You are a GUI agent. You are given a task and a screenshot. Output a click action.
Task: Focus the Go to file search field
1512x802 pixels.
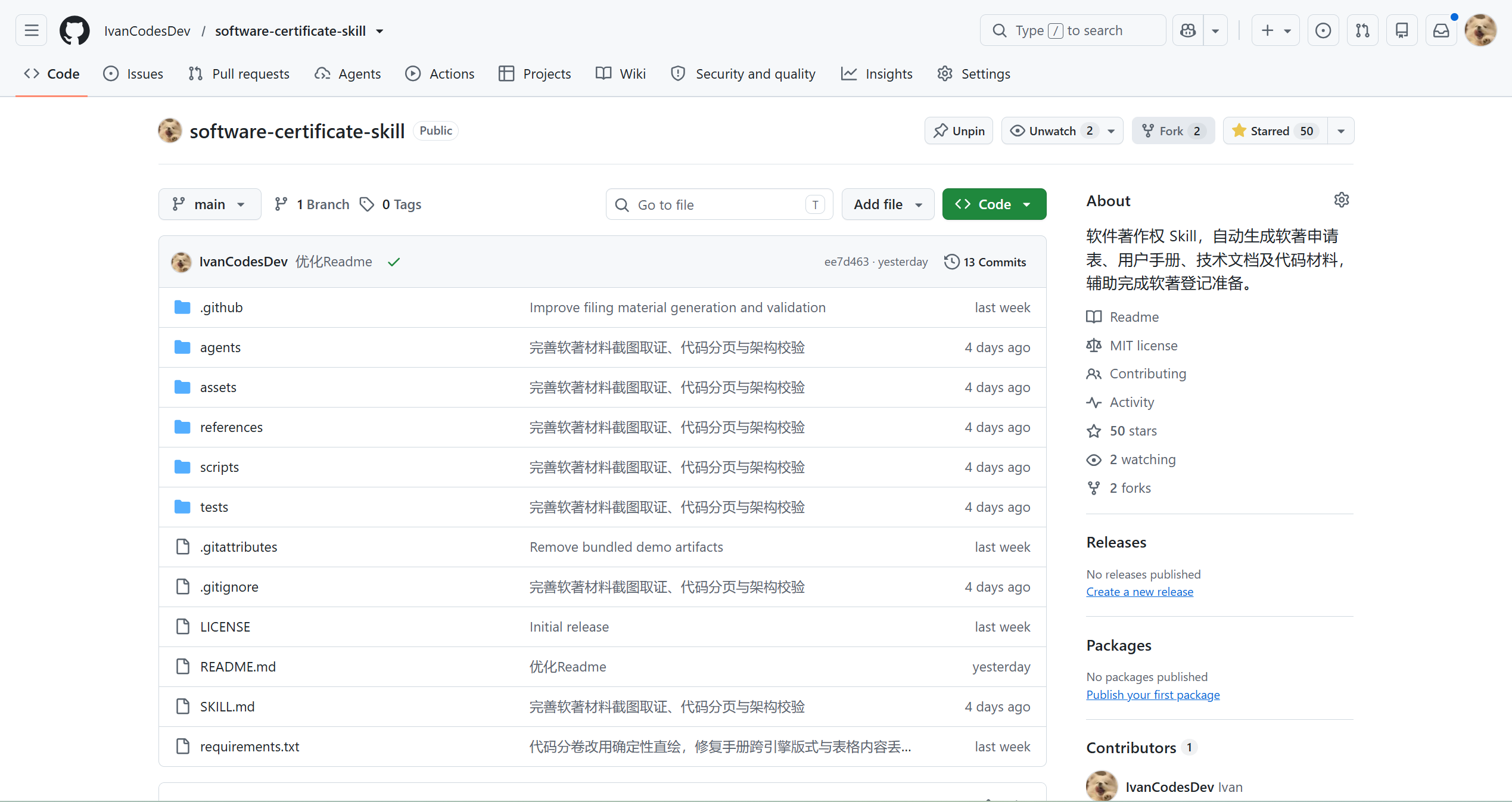click(719, 204)
